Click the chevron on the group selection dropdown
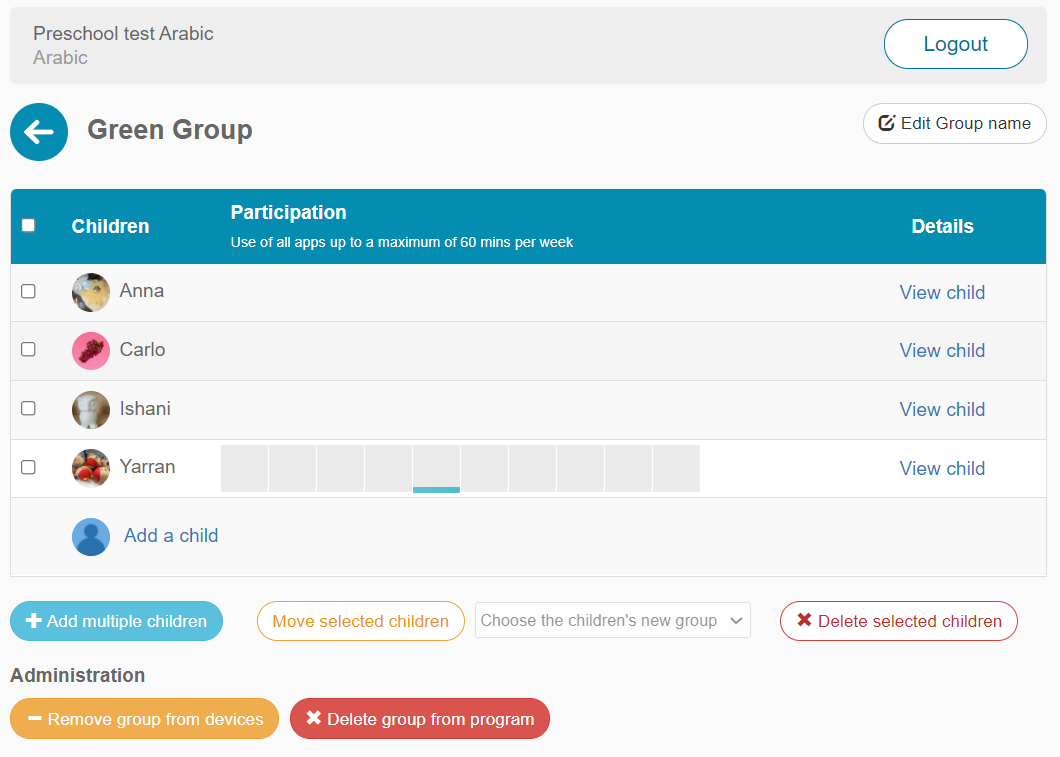The image size is (1060, 757). (737, 620)
